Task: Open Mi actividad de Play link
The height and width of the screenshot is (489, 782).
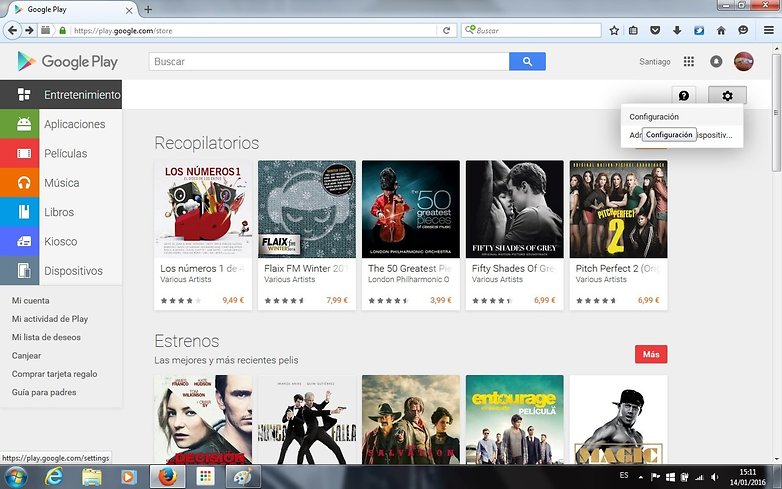Action: coord(50,319)
